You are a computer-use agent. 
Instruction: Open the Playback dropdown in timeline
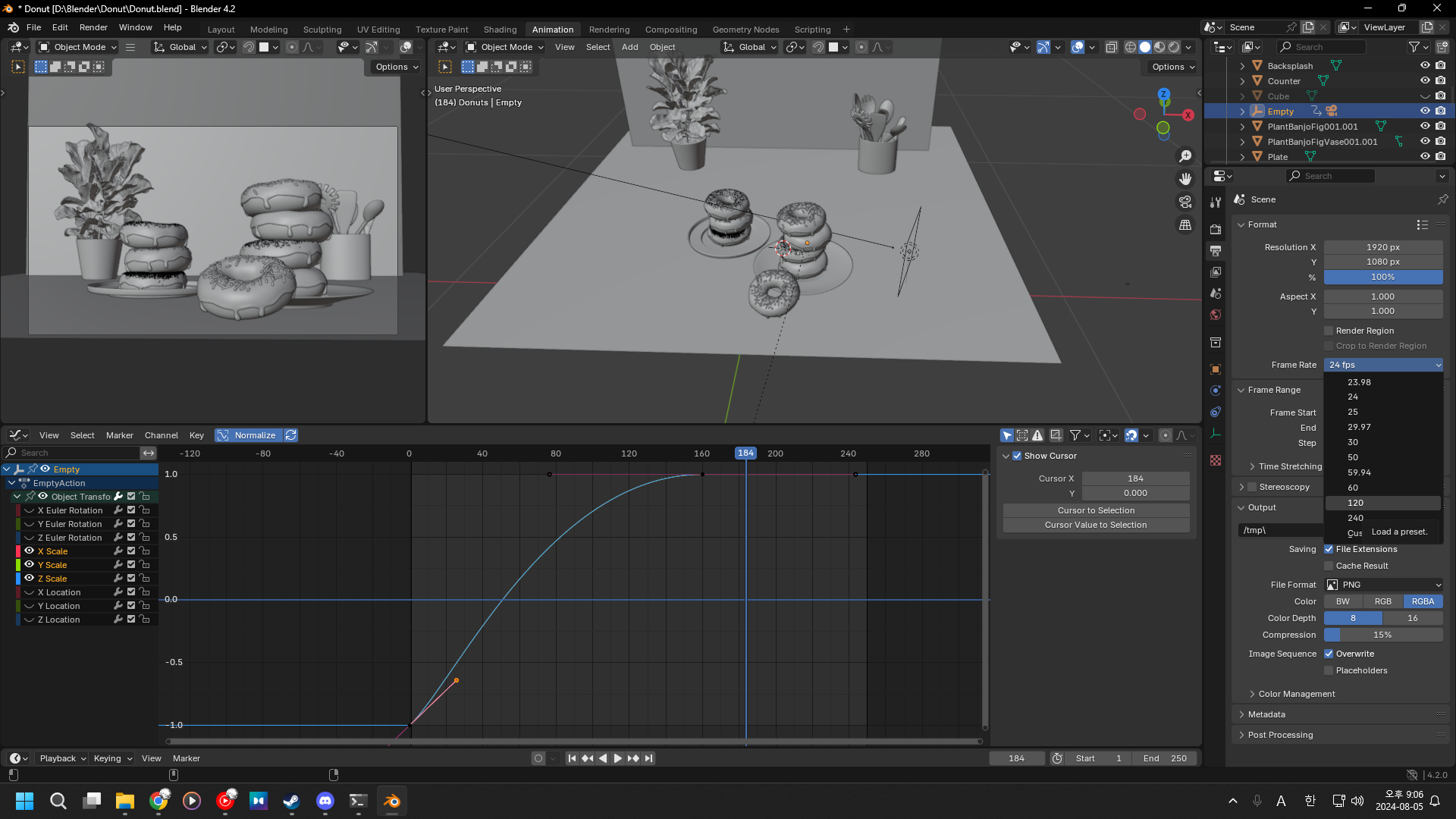click(62, 758)
